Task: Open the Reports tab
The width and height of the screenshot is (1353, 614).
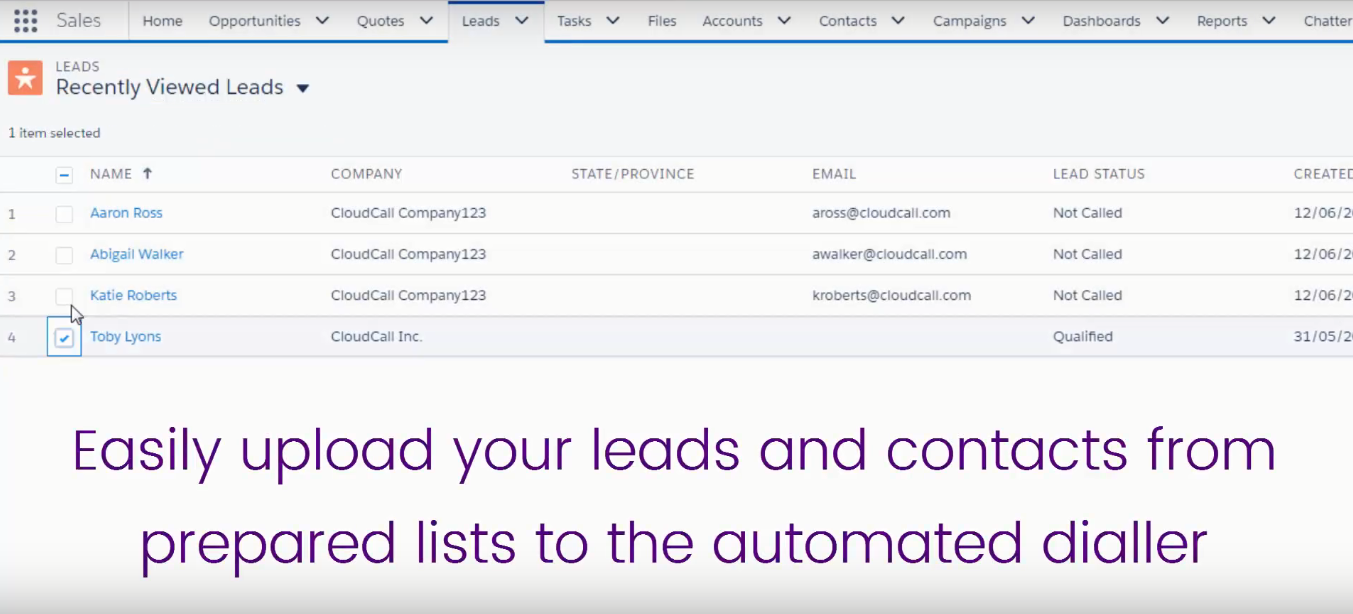Action: pos(1222,21)
